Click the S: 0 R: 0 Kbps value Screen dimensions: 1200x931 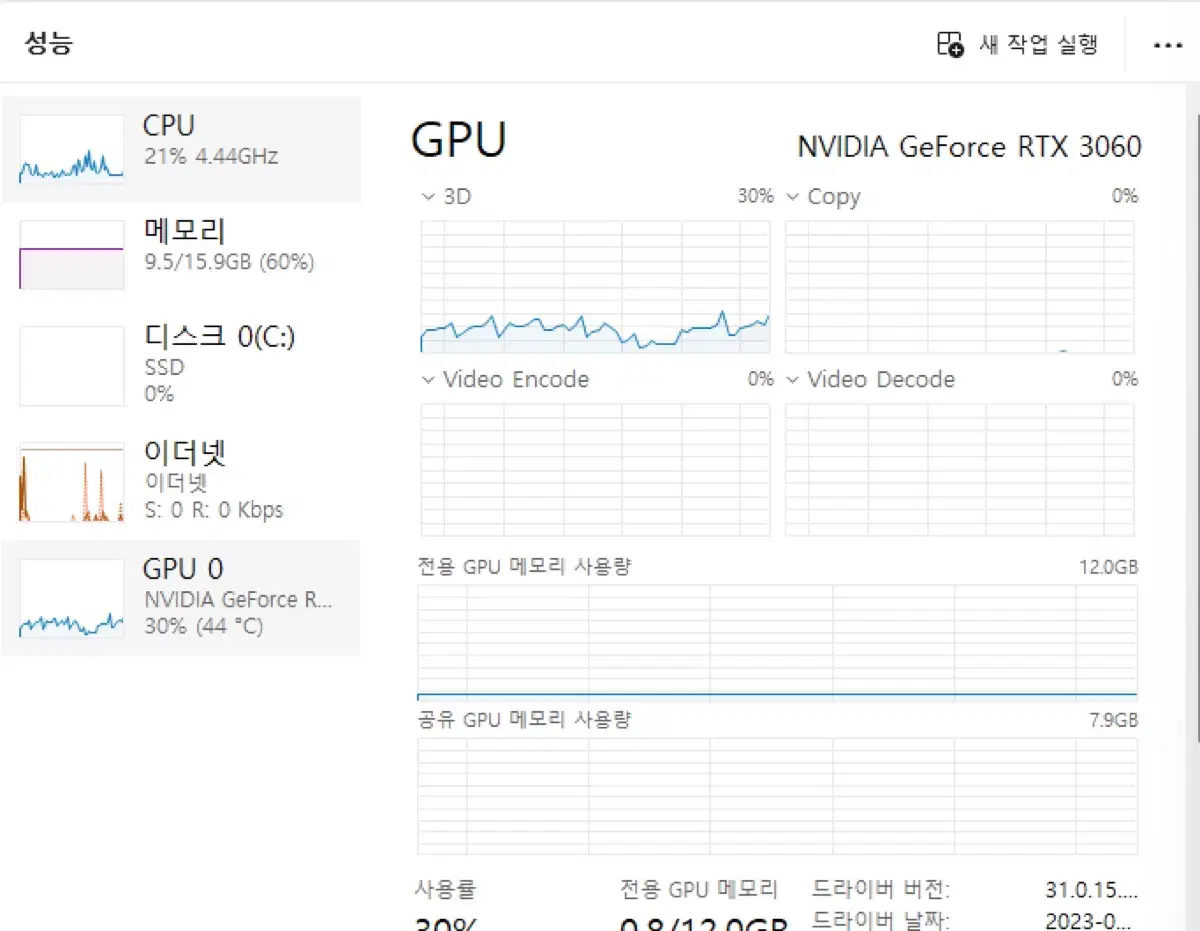point(214,510)
